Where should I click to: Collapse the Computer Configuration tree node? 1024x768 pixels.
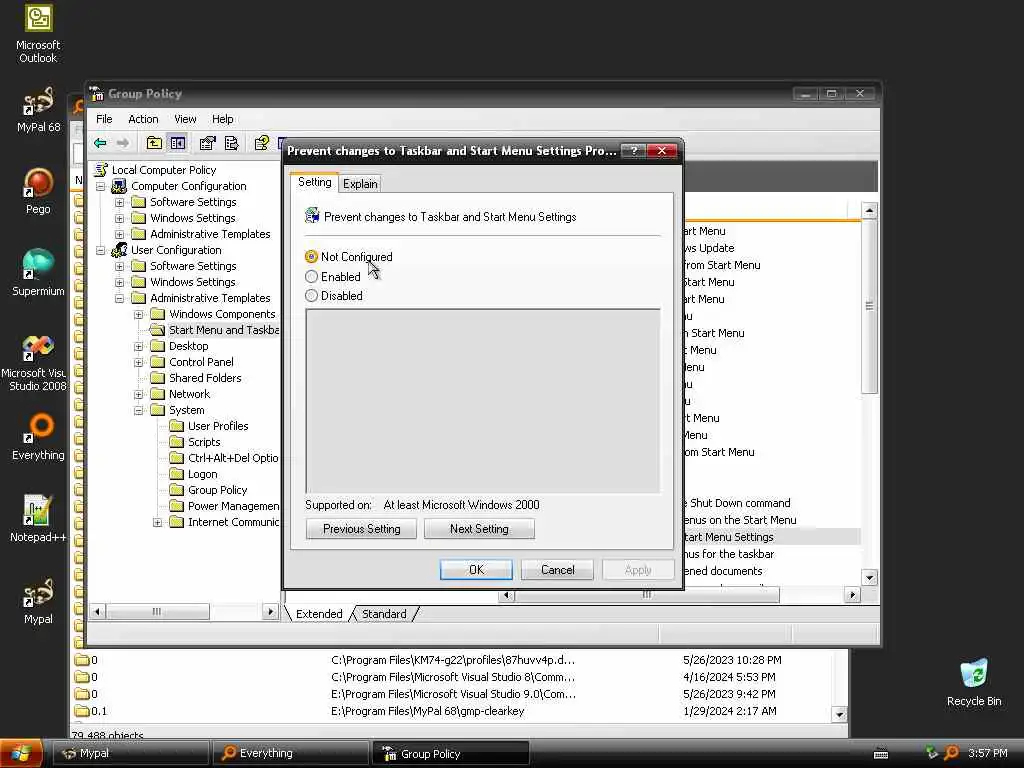(x=101, y=186)
